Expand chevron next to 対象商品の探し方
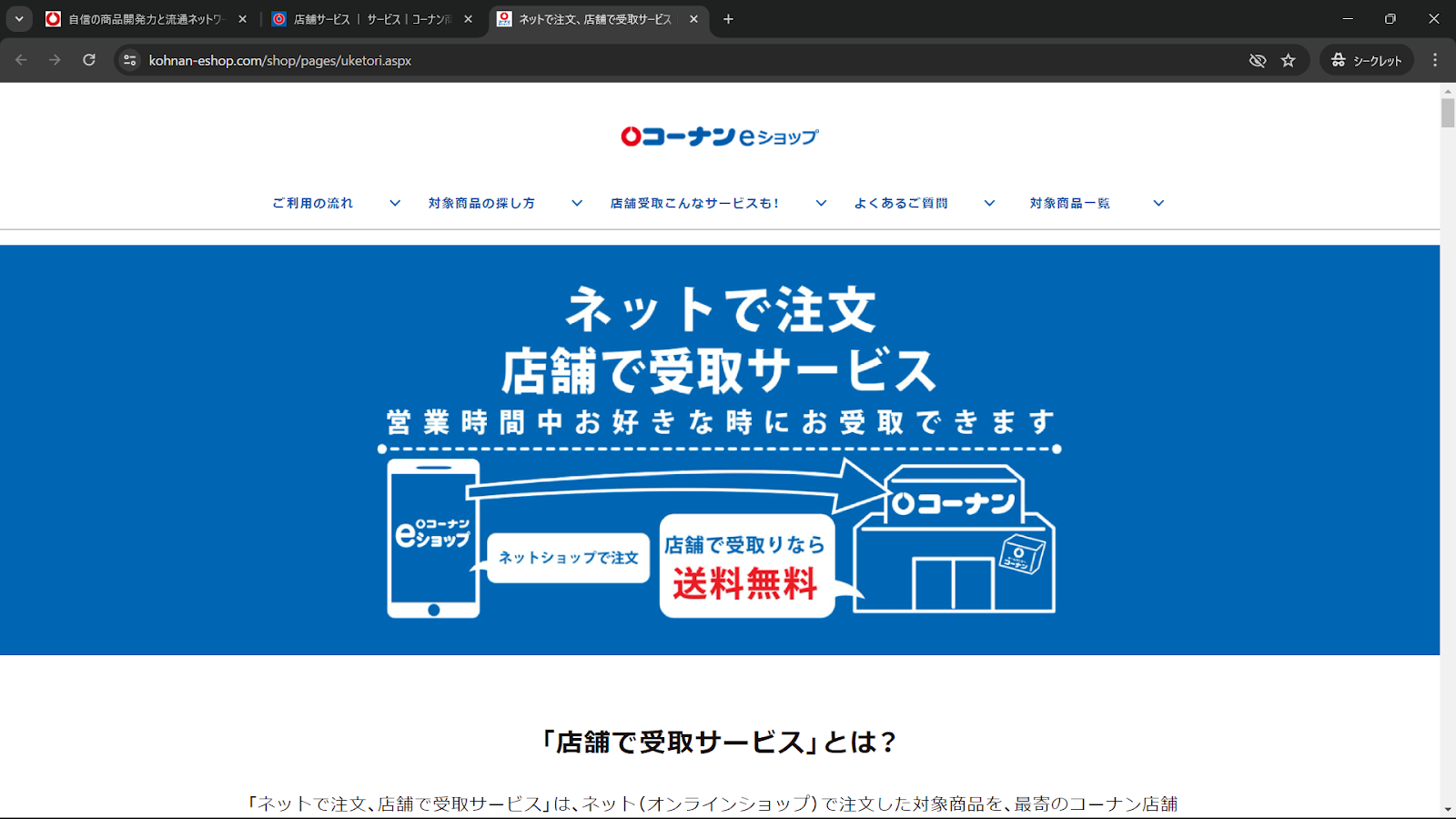This screenshot has width=1456, height=819. (577, 203)
